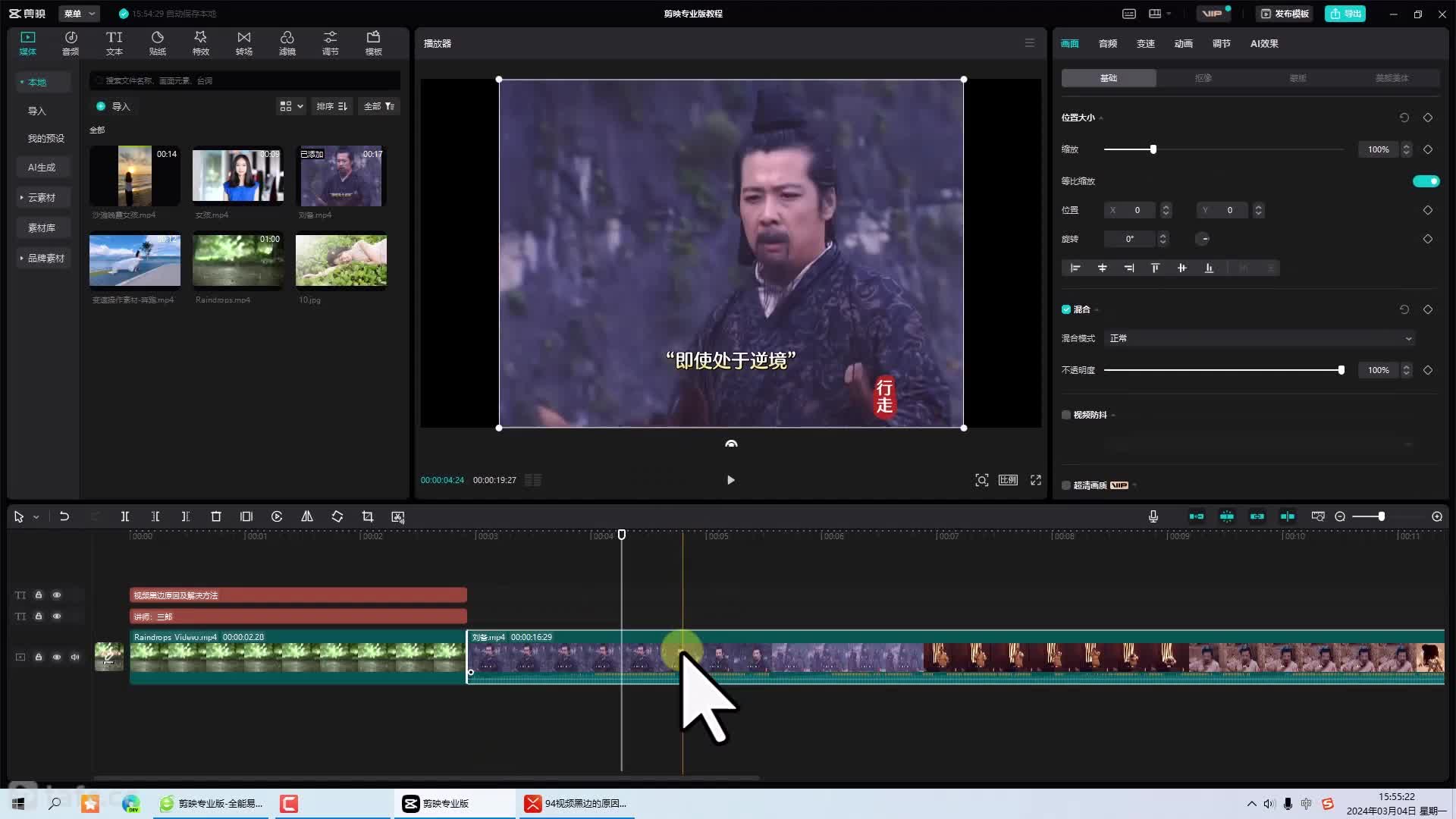Add keyframe diamond for 缩放
This screenshot has height=819, width=1456.
(1428, 149)
